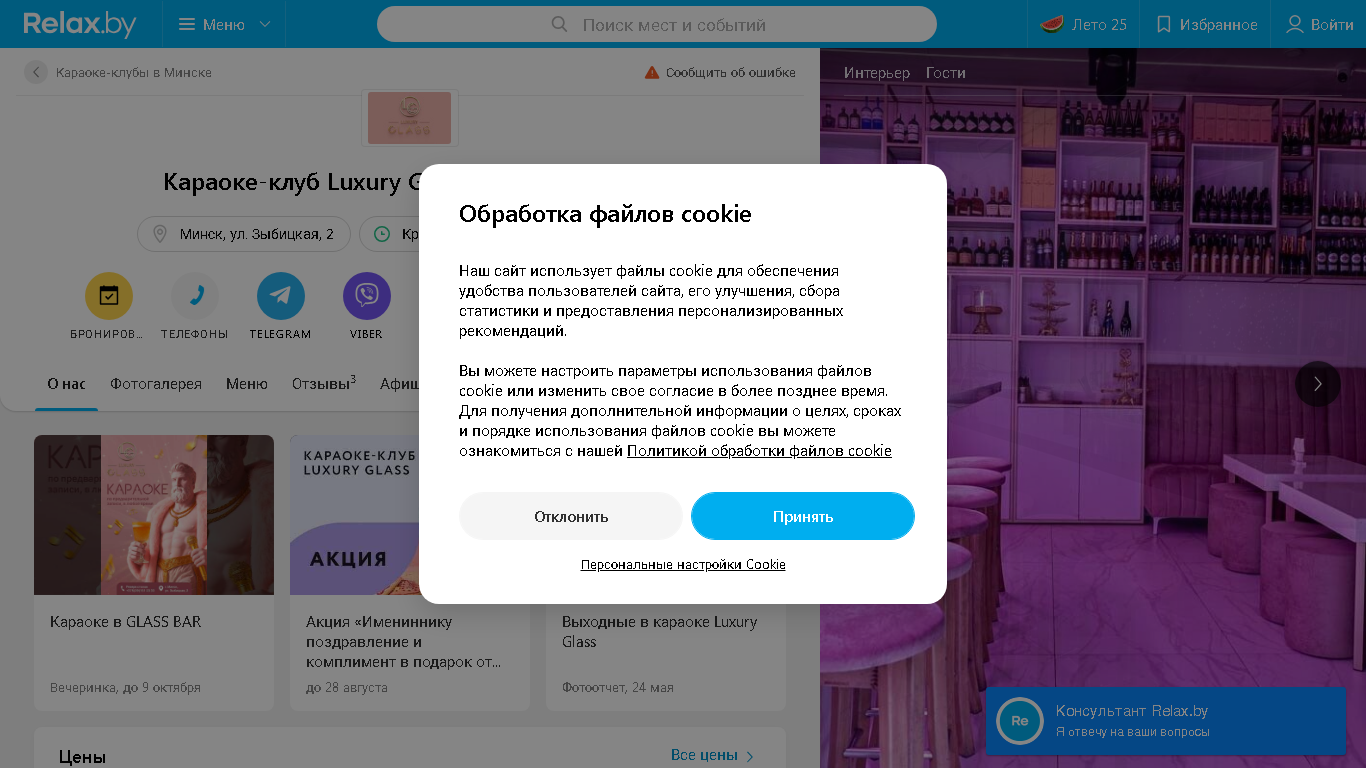Open the Отзывы tab
This screenshot has width=1366, height=768.
tap(324, 384)
